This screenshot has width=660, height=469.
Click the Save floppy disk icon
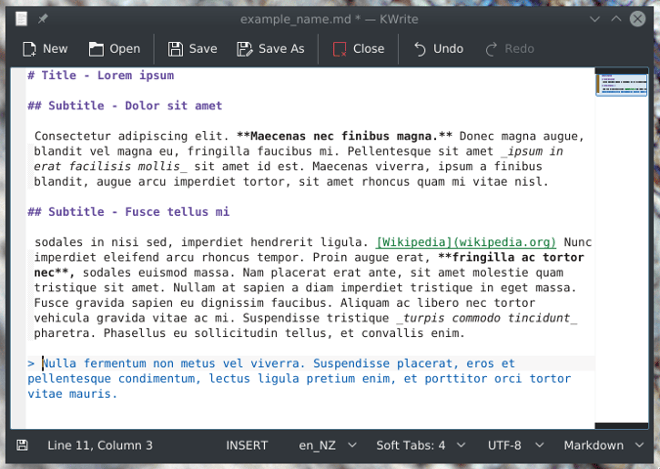pos(176,49)
